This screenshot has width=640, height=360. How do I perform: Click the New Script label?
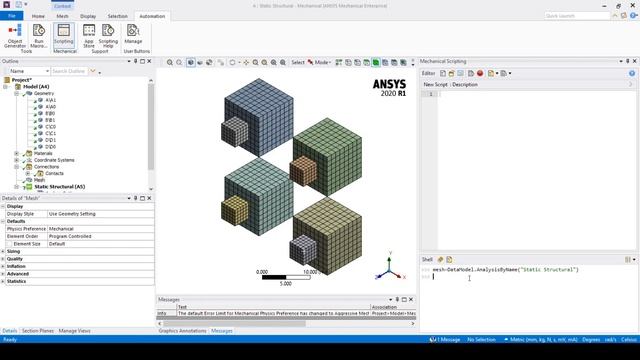click(435, 84)
